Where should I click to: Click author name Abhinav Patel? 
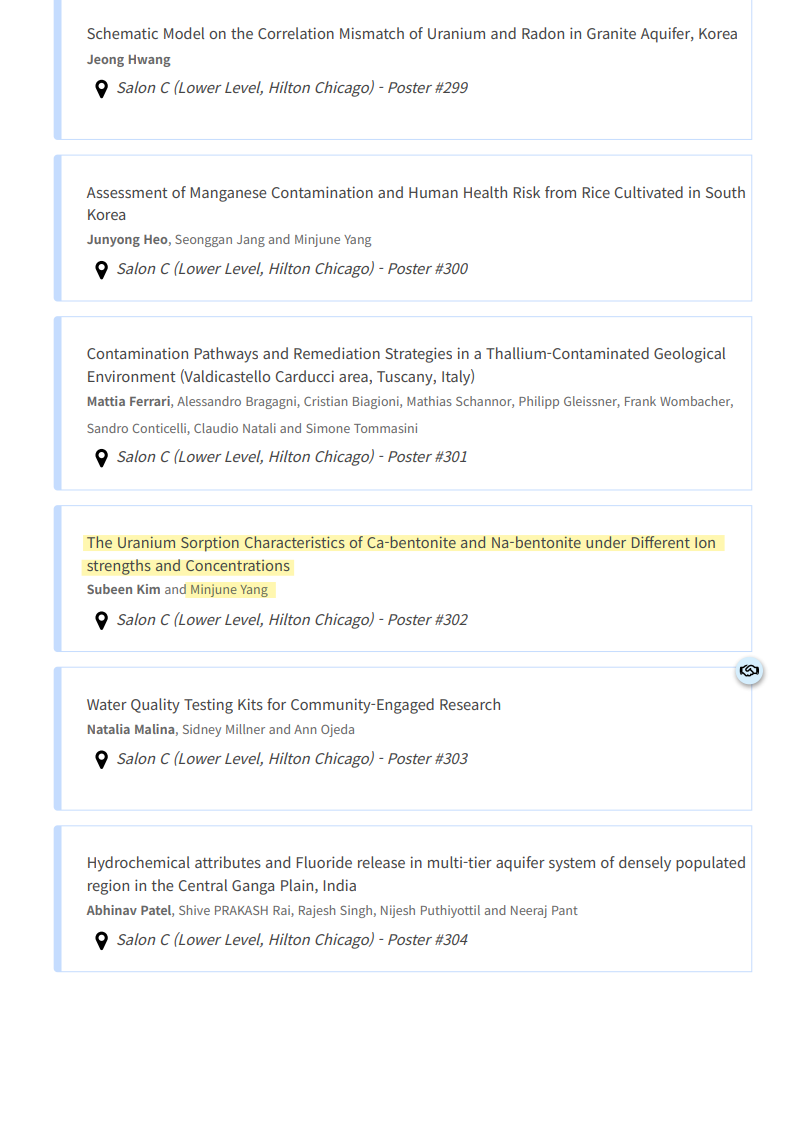point(129,911)
